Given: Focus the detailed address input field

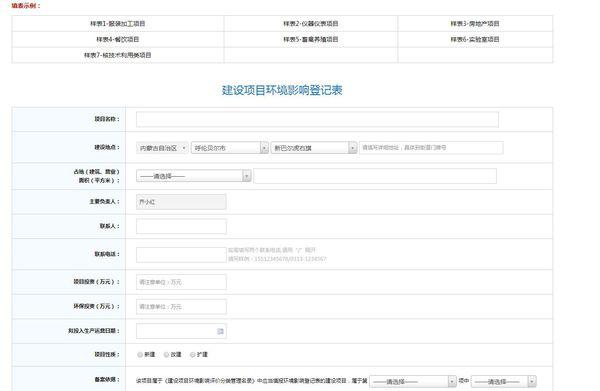Looking at the screenshot, I should 431,148.
